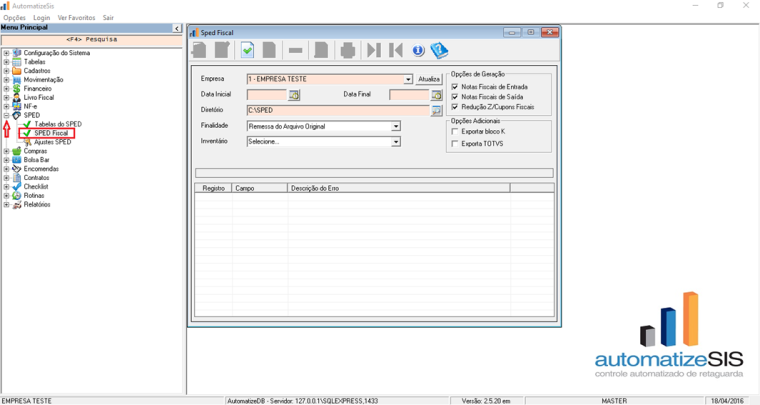
Task: Enable Exportar bloco K checkbox
Action: (x=455, y=132)
